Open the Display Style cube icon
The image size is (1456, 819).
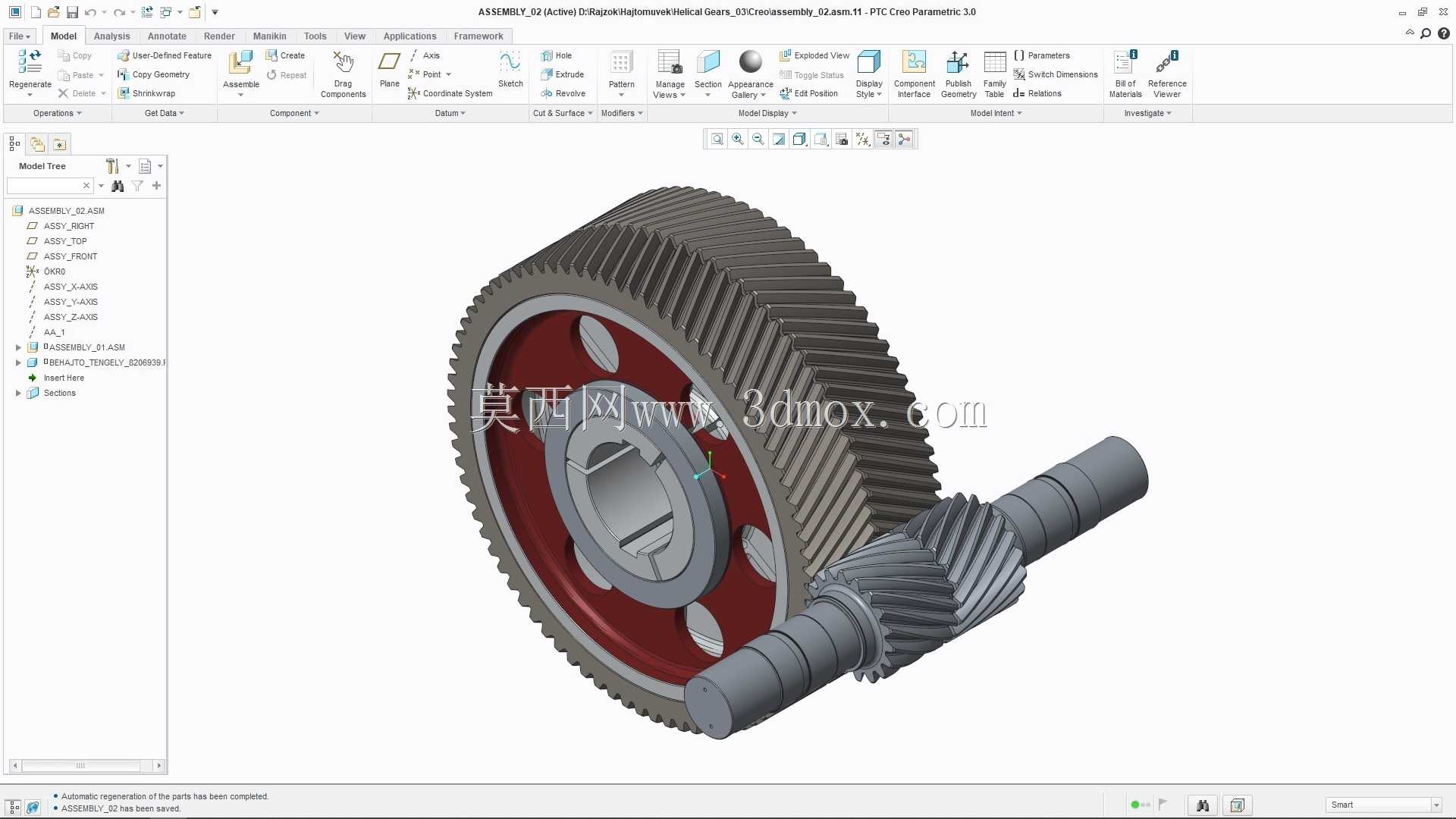[x=868, y=63]
